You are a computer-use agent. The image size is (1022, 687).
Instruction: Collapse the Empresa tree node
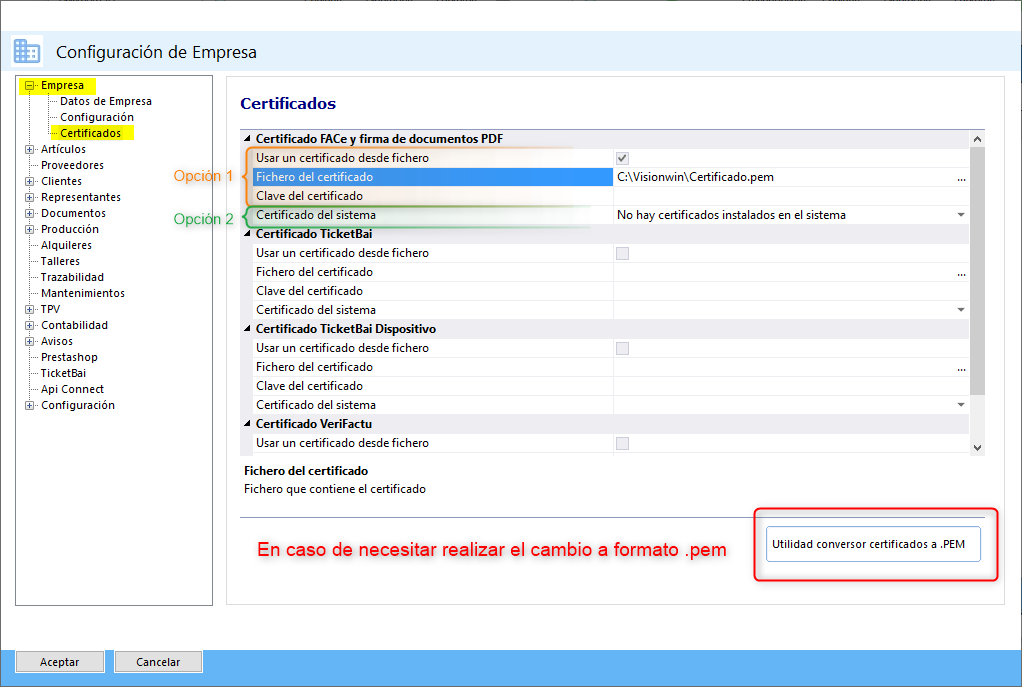coord(29,85)
